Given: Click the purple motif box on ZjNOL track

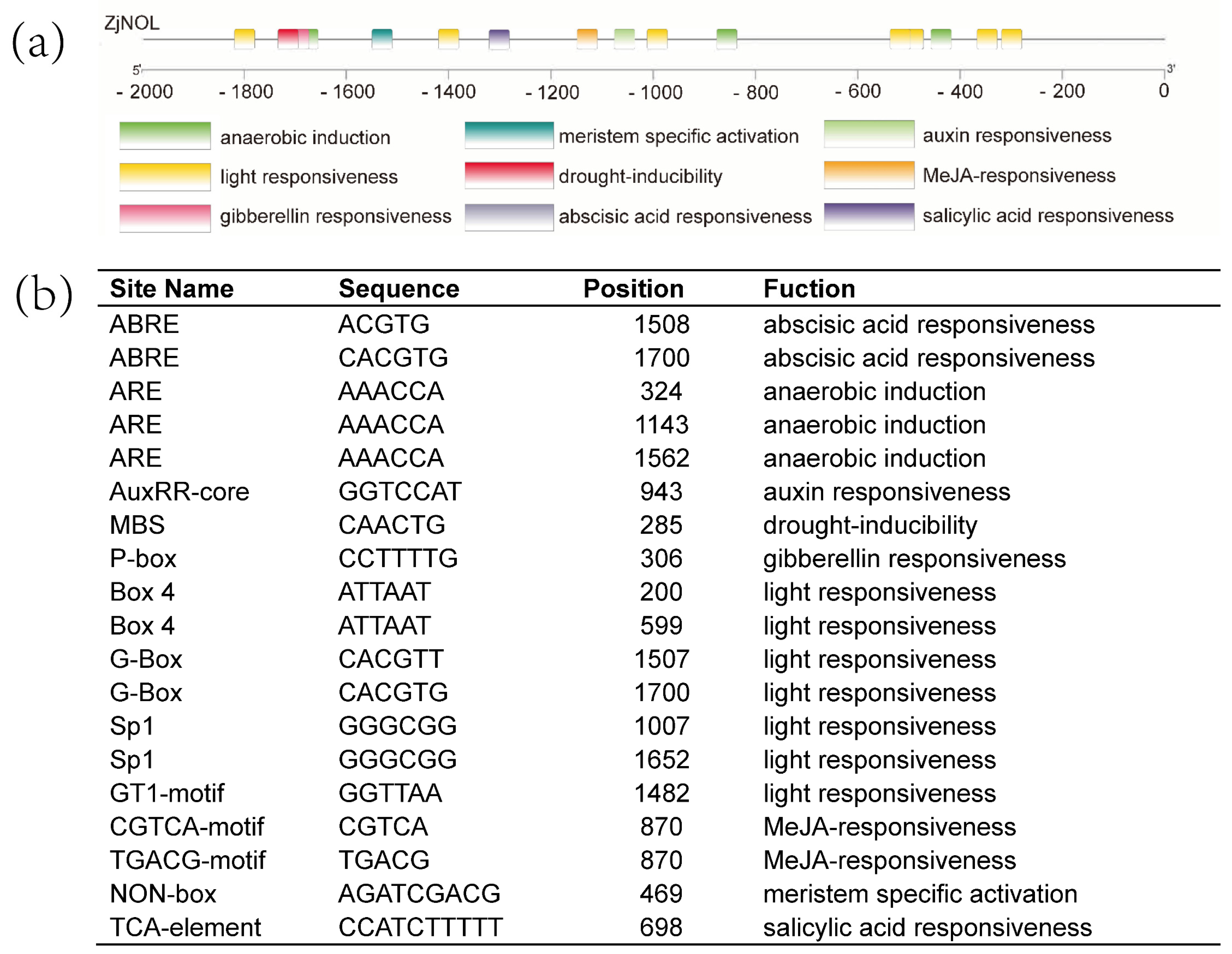Looking at the screenshot, I should (x=499, y=39).
